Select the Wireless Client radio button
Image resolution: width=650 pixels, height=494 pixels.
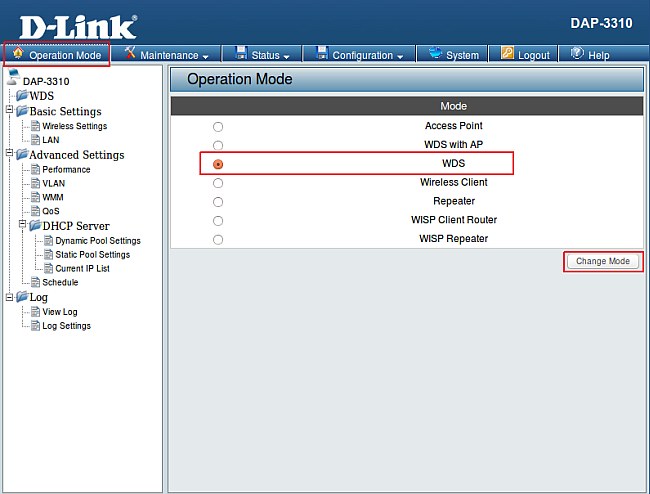218,183
